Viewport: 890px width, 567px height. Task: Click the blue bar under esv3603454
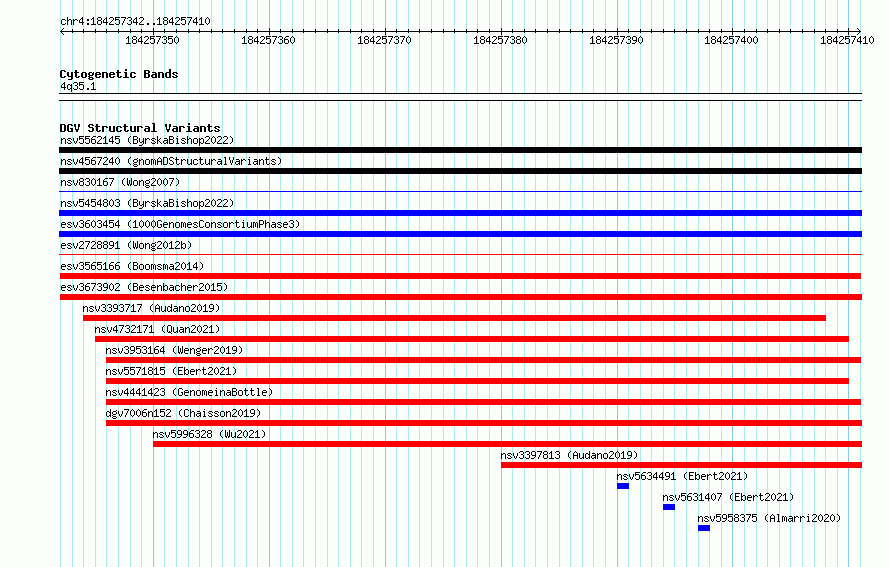(x=460, y=234)
